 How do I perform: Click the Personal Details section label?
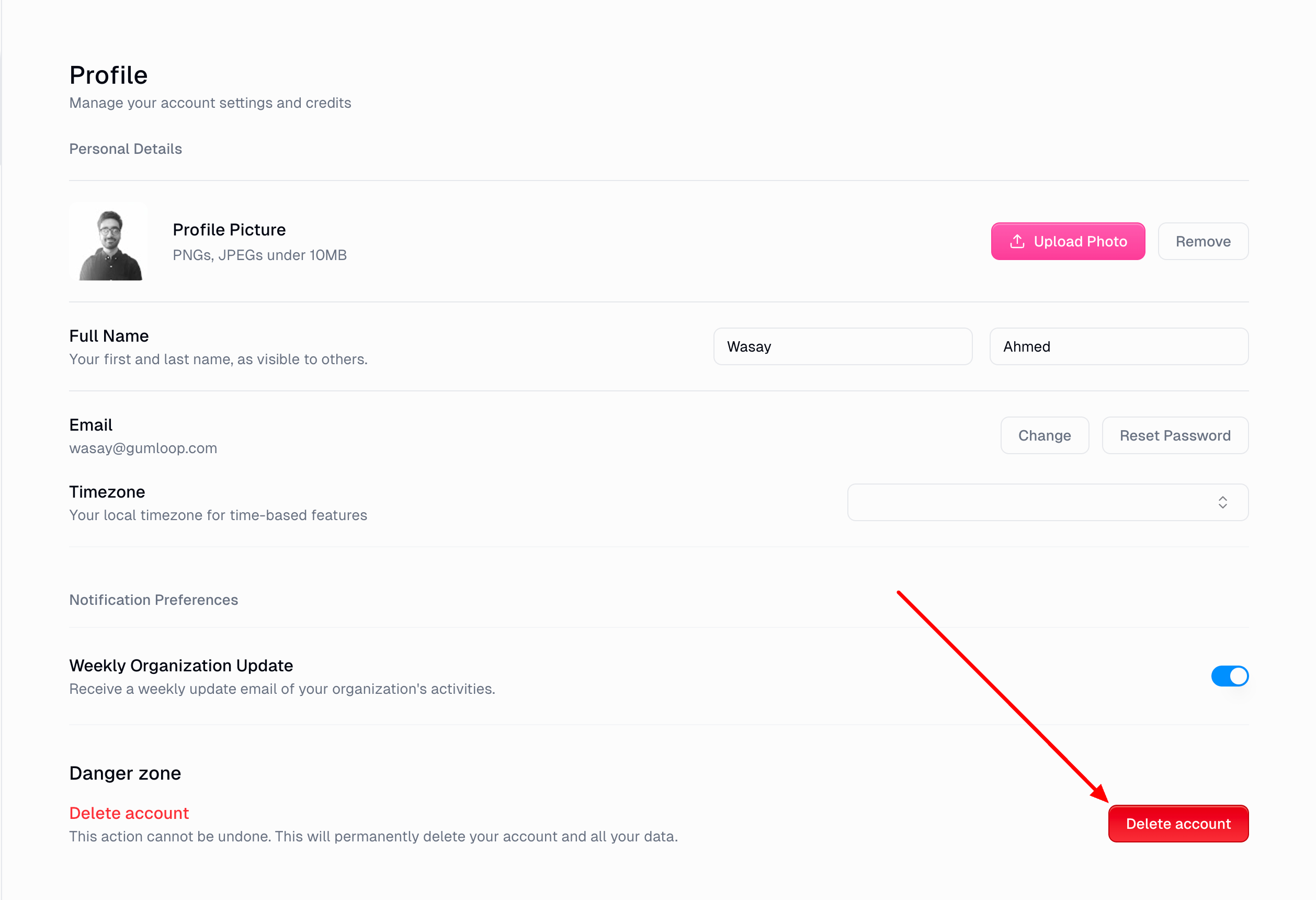pos(126,149)
